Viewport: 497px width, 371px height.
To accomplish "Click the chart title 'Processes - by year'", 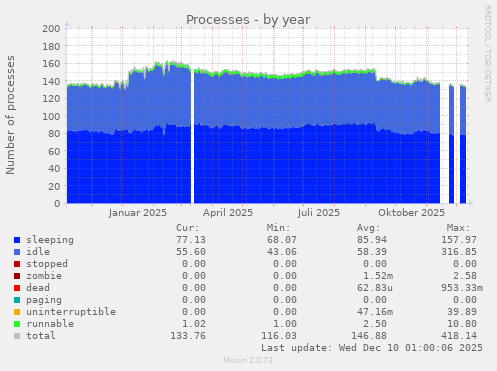I will click(x=248, y=20).
